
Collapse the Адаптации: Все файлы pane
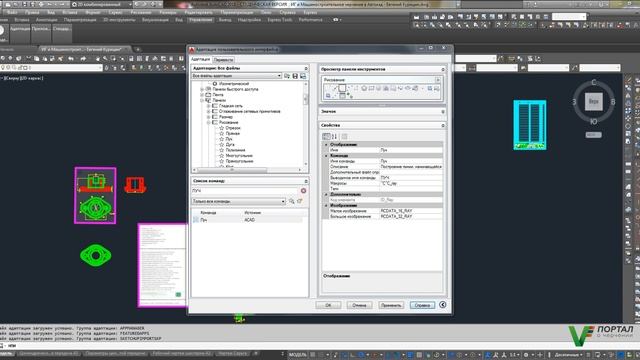(306, 69)
